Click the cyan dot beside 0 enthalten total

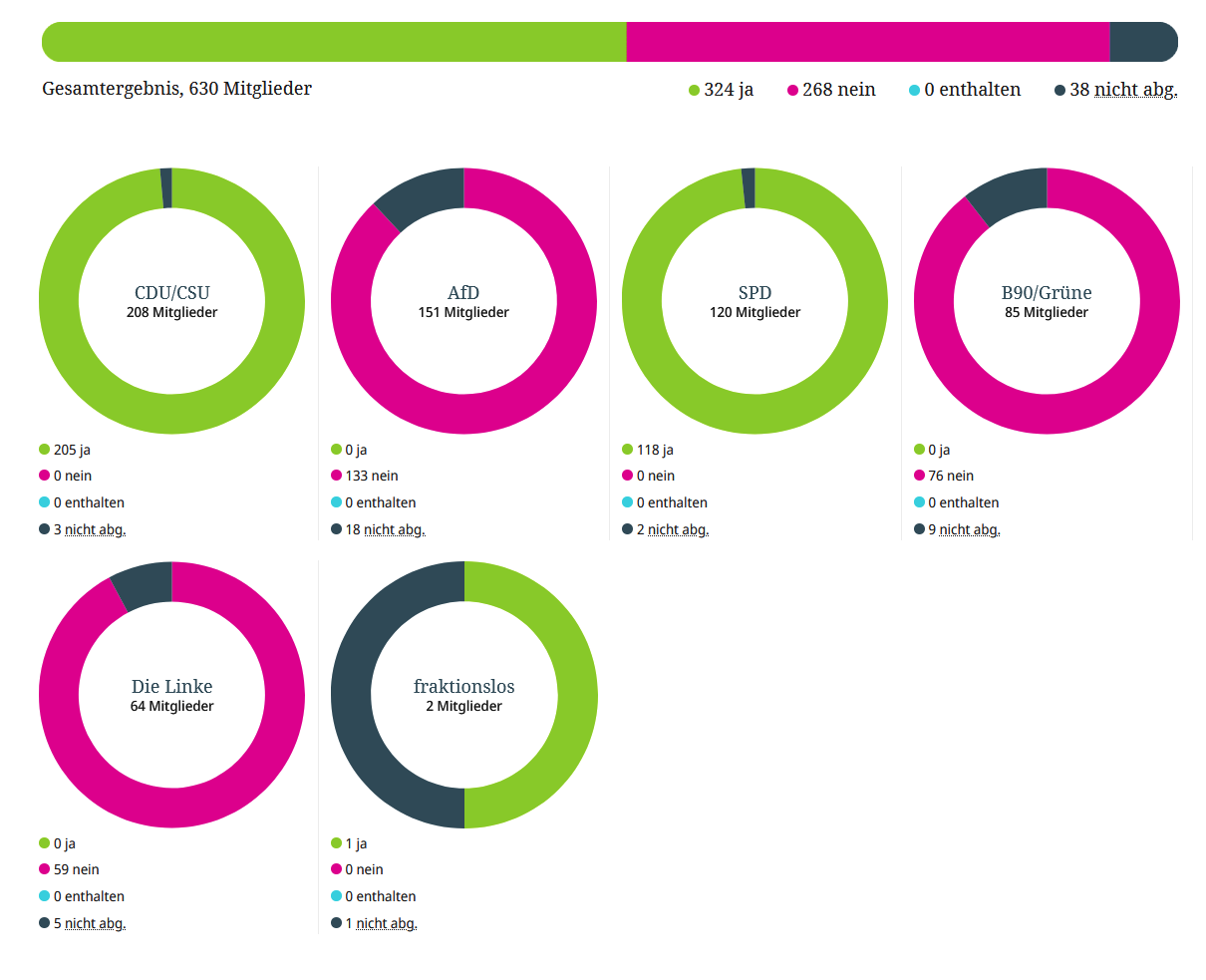pyautogui.click(x=914, y=91)
